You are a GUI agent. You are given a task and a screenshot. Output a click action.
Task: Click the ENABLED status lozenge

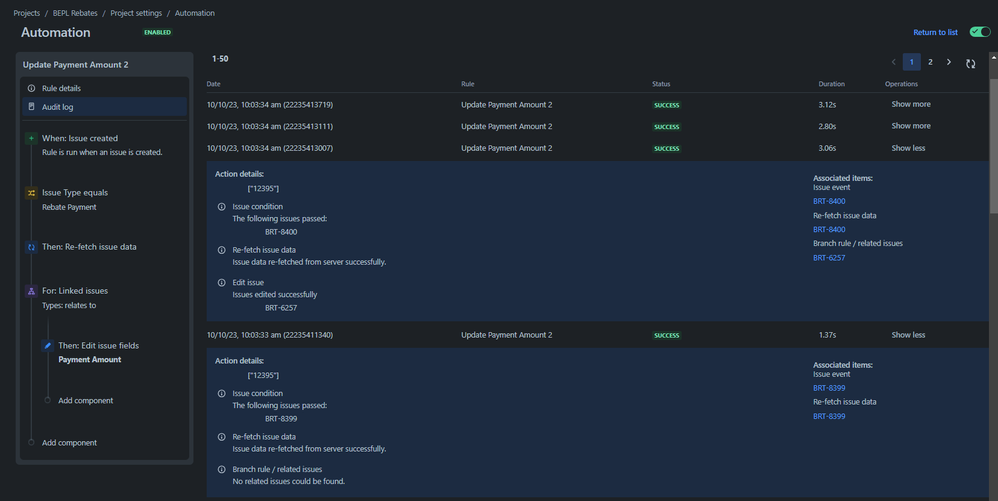pos(157,32)
